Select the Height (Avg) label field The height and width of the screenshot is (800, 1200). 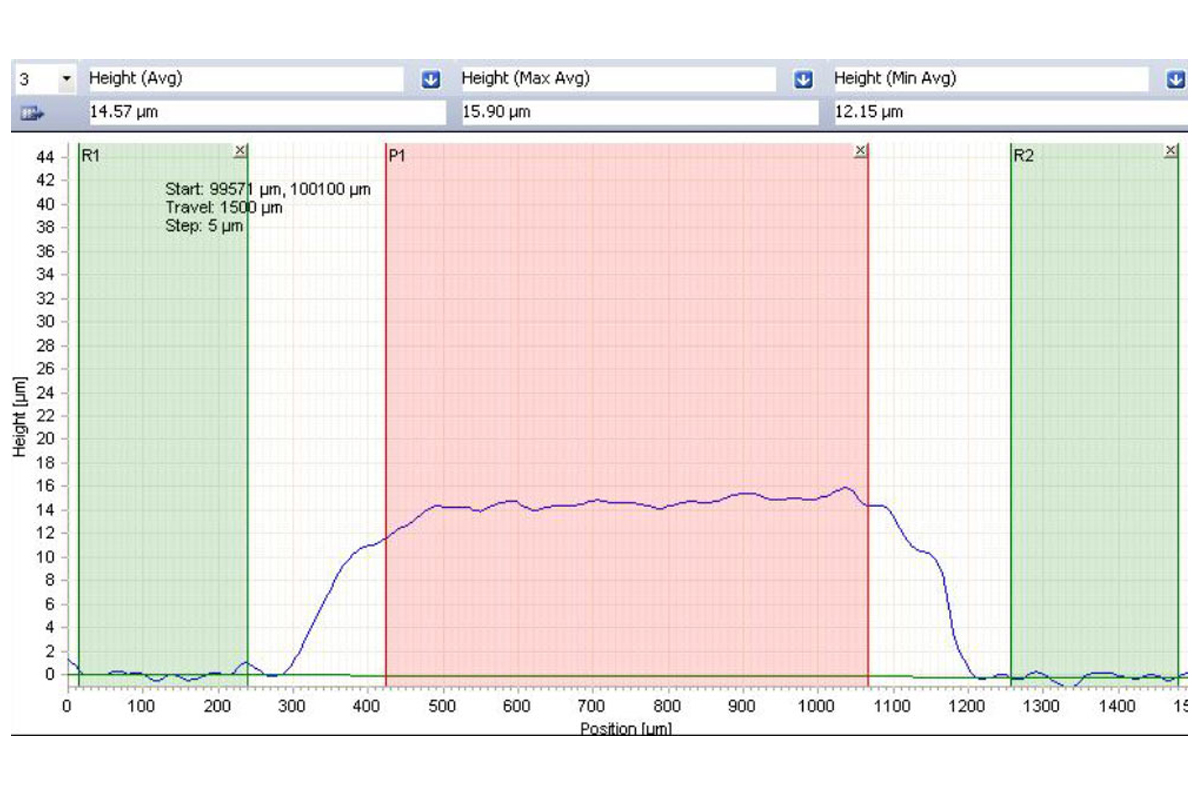245,78
